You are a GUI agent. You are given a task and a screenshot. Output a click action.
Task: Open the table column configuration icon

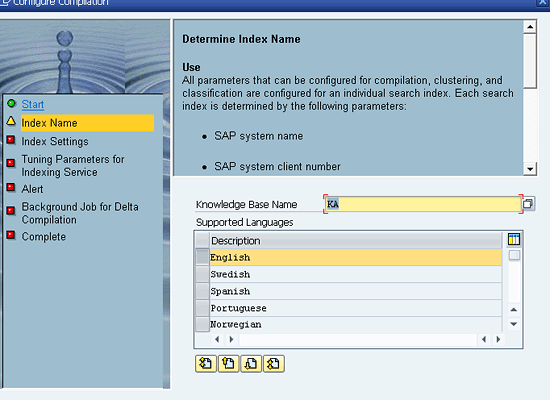[x=514, y=239]
